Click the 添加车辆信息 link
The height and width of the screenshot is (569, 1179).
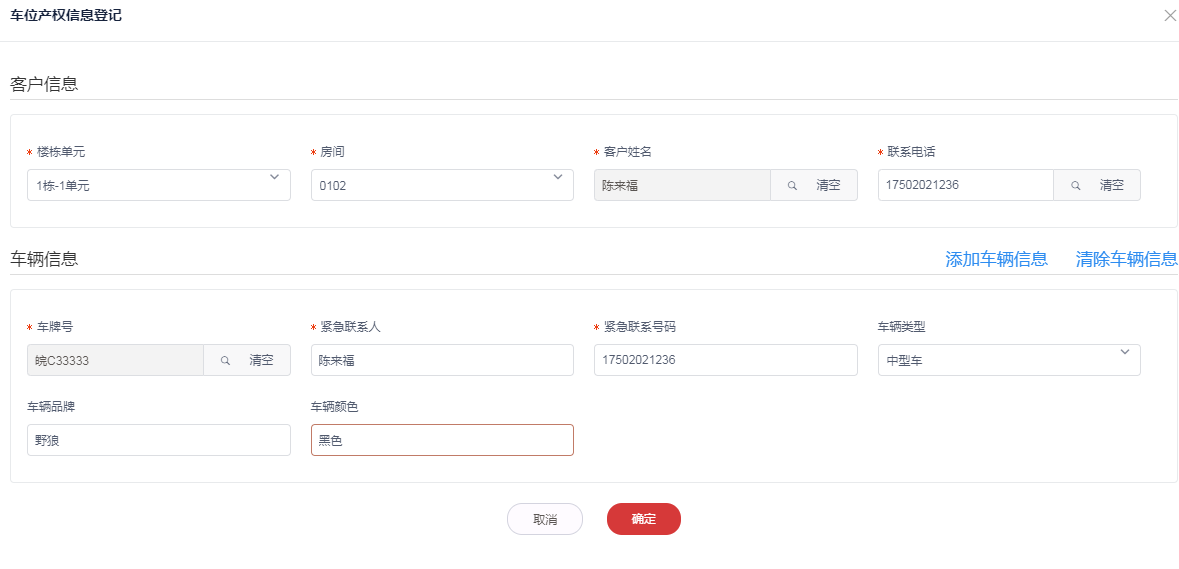click(x=996, y=259)
